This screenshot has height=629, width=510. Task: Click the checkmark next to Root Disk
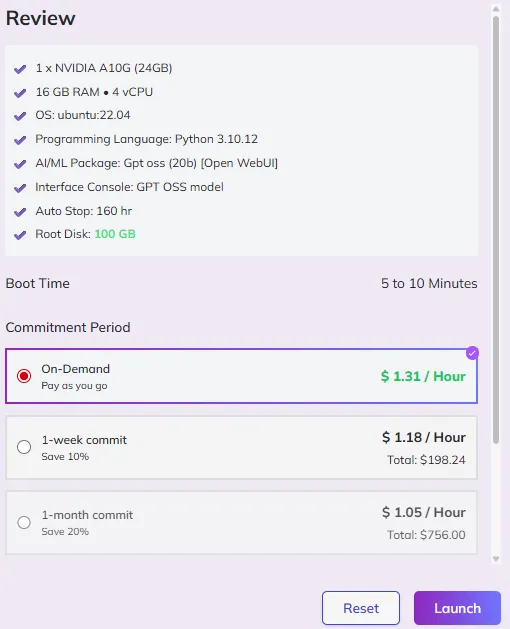click(x=20, y=235)
